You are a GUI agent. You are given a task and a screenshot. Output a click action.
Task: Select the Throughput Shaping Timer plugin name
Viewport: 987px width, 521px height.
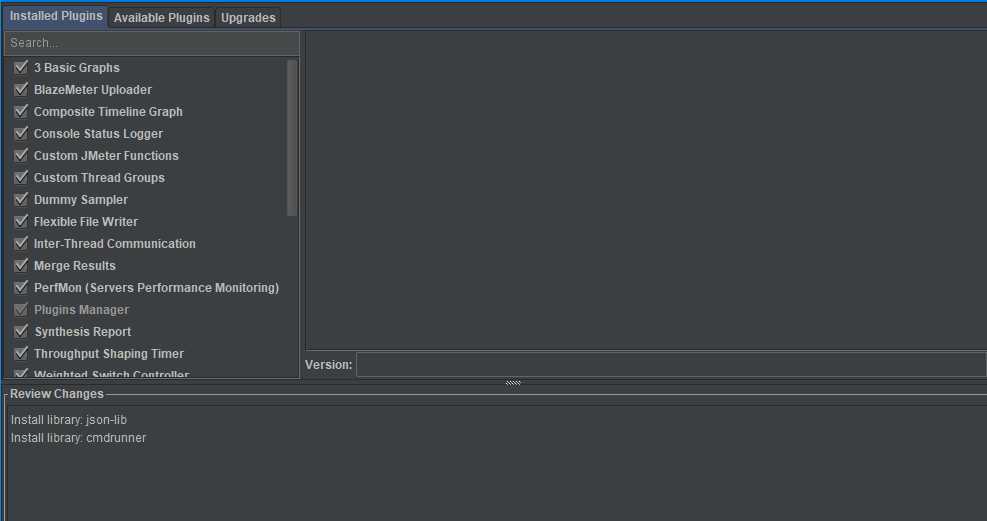click(x=109, y=354)
